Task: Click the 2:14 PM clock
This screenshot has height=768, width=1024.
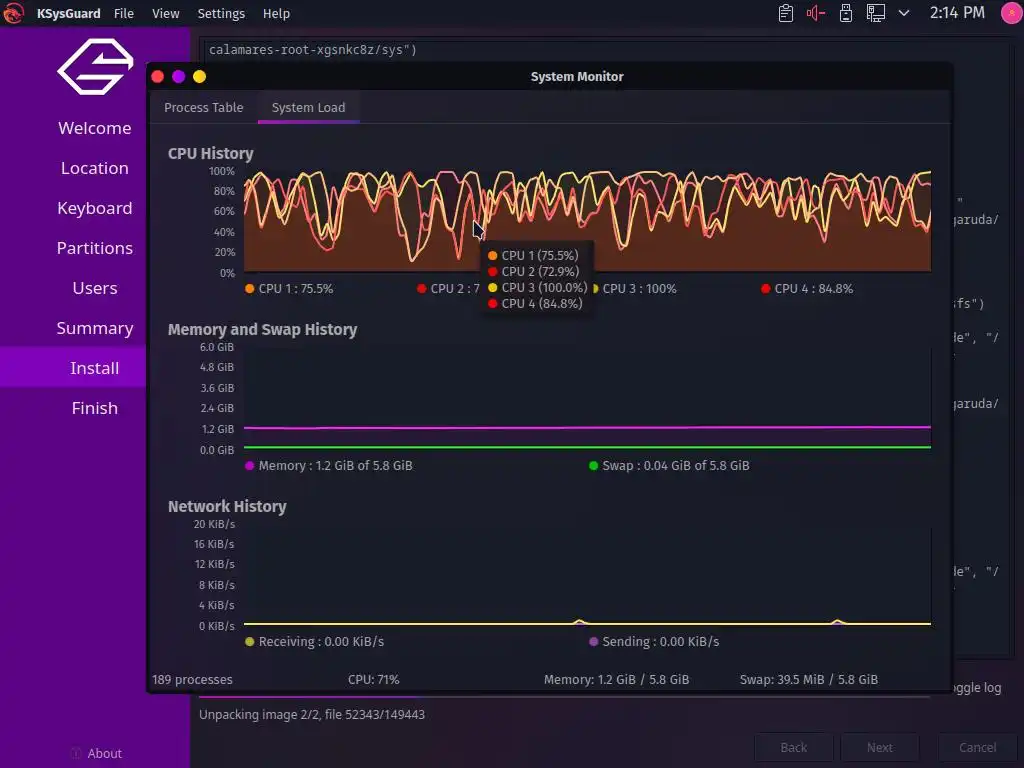Action: pyautogui.click(x=957, y=13)
